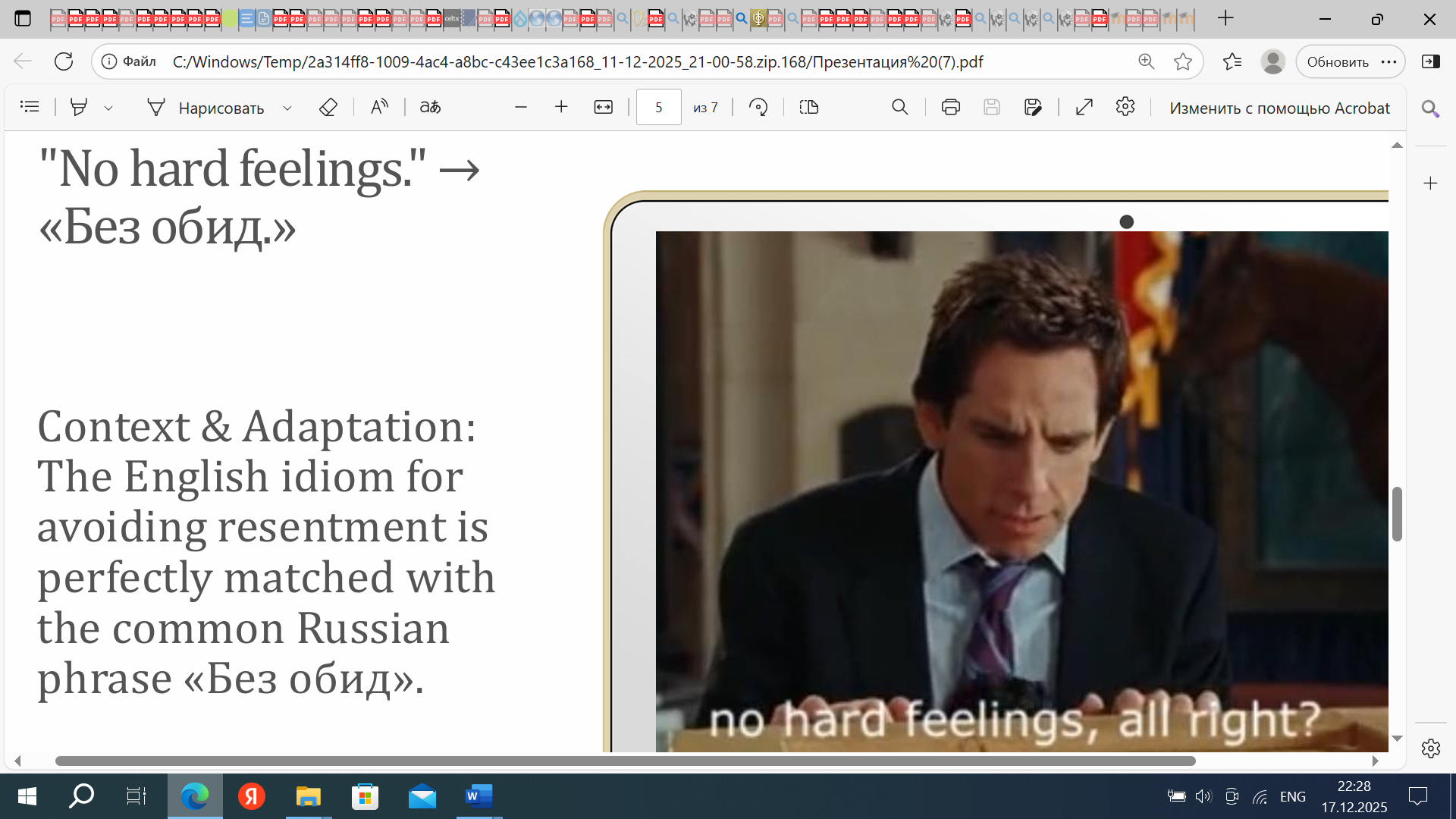Screen dimensions: 1456x819
Task: Click the page number input field
Action: [x=658, y=107]
